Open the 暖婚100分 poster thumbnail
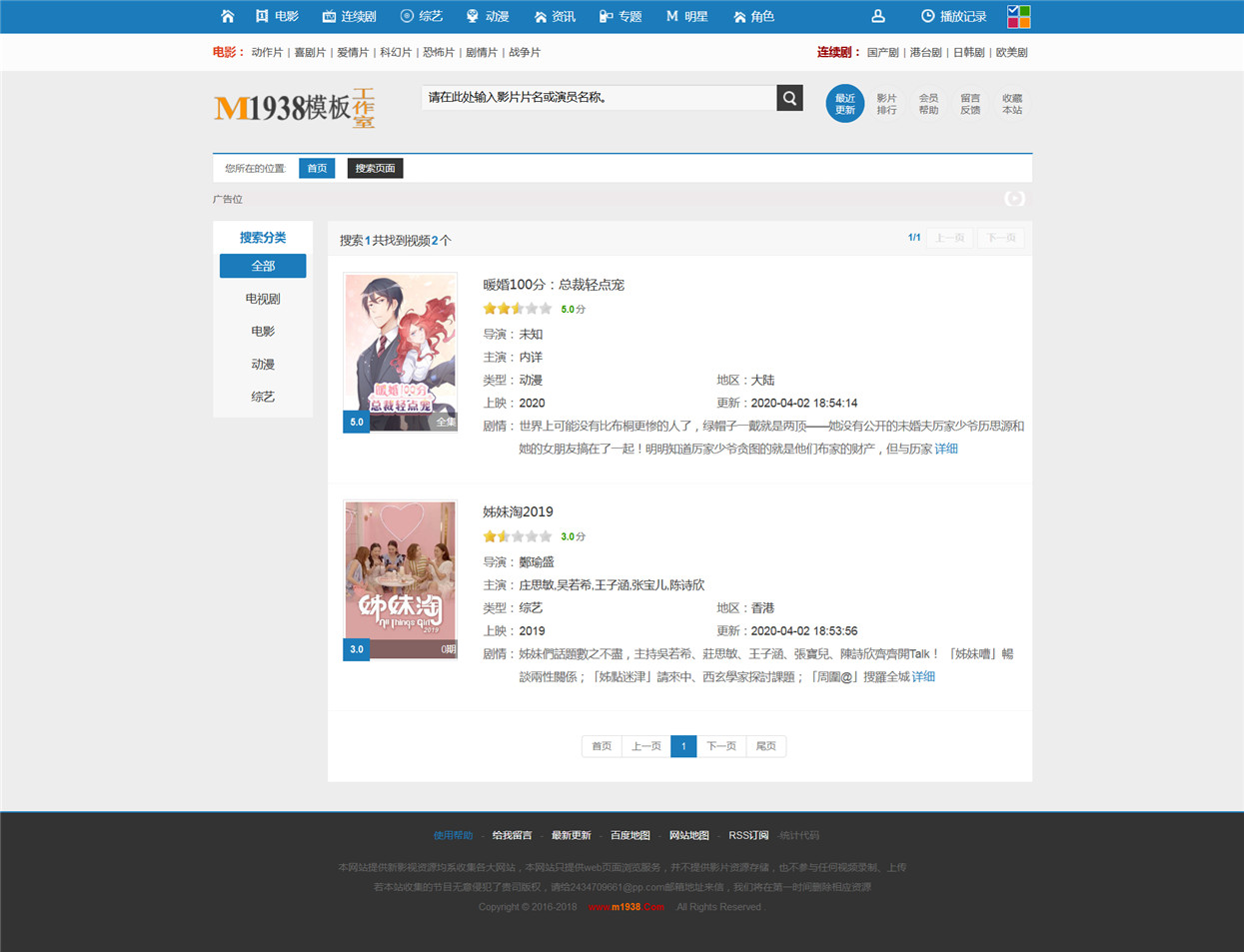Screen dimensions: 1244x952 [x=401, y=353]
